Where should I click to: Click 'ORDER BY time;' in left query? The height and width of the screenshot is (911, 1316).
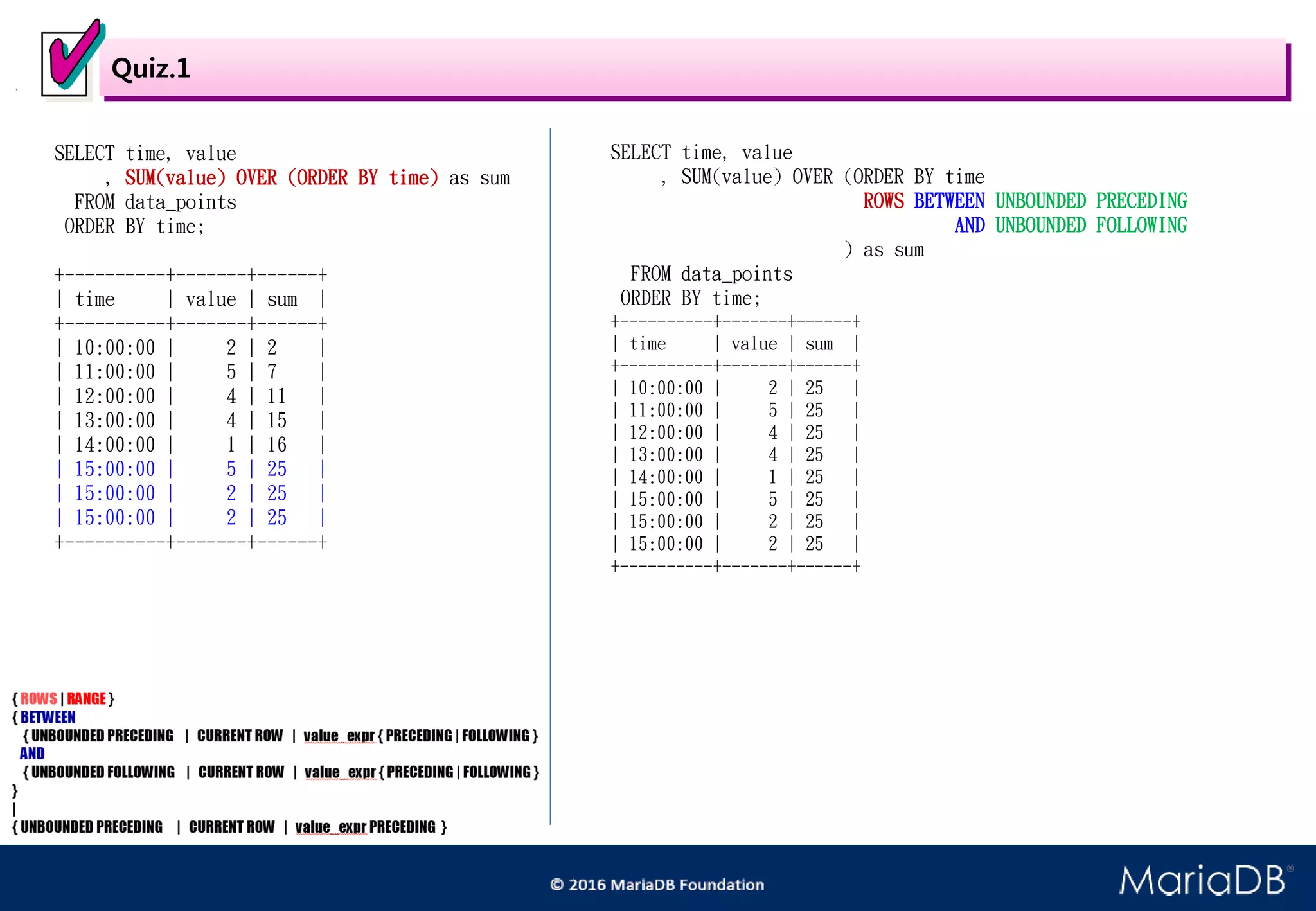point(134,226)
